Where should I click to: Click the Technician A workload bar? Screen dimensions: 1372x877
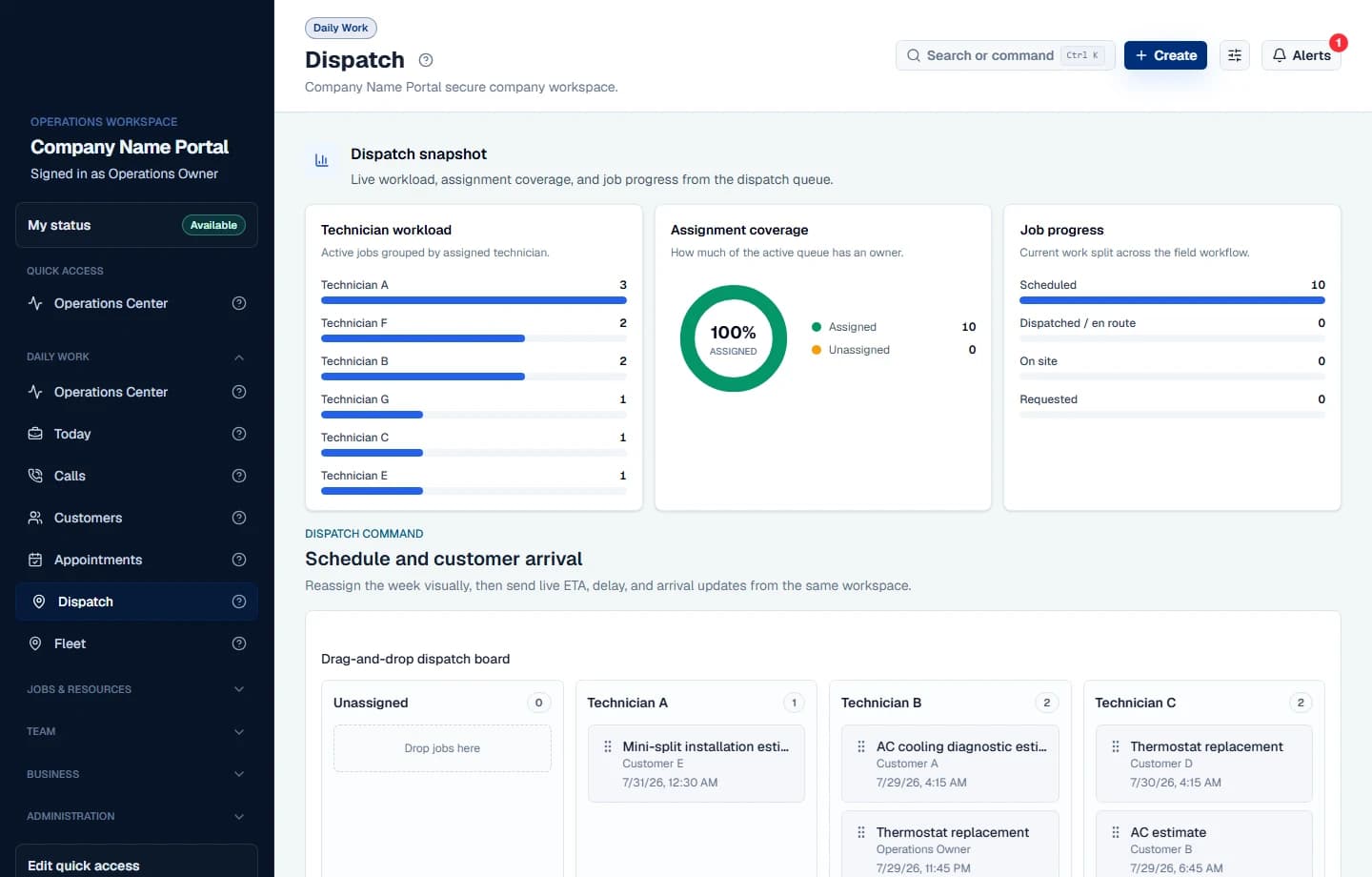(474, 300)
